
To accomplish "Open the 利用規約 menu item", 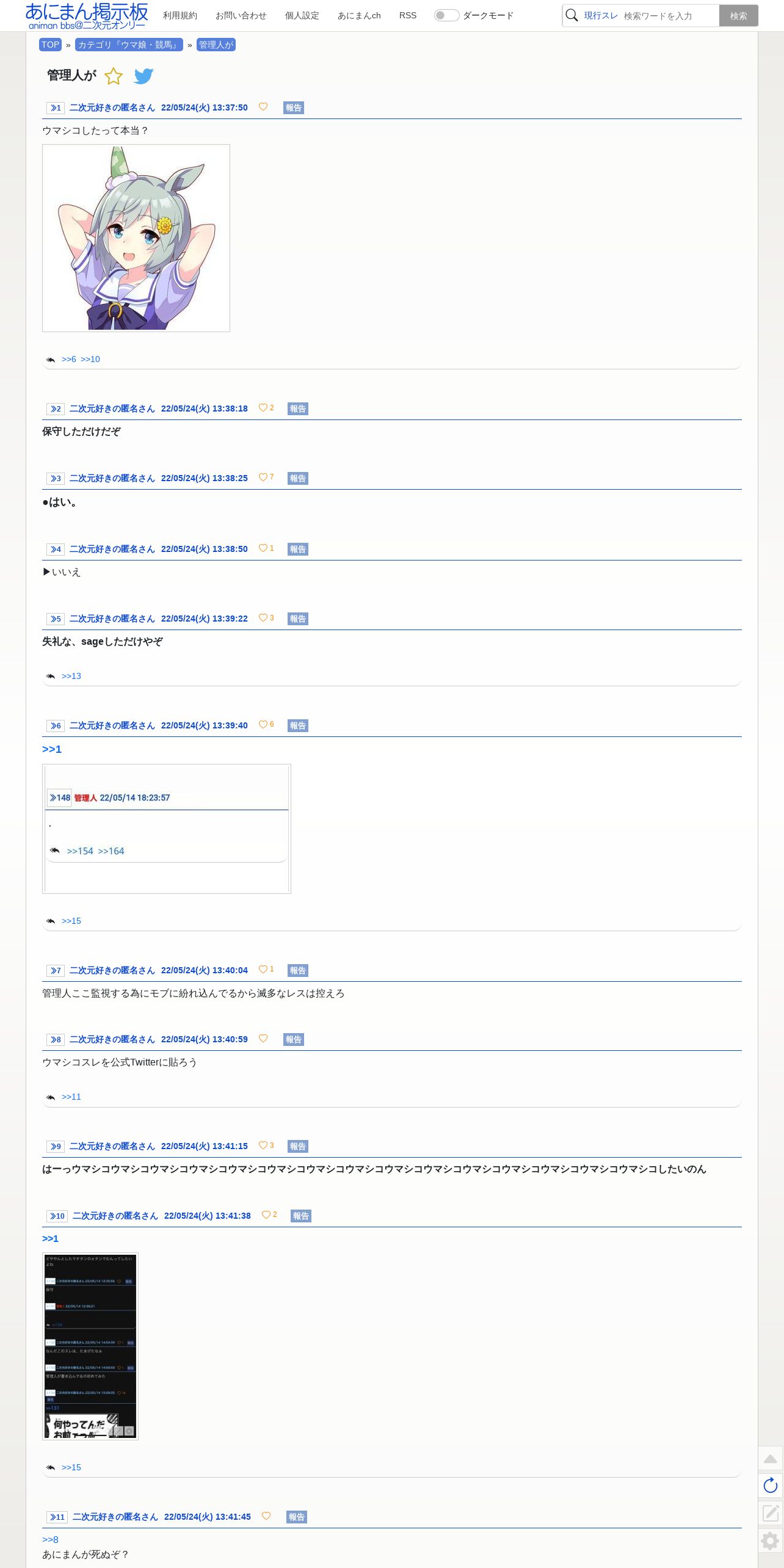I will [180, 15].
